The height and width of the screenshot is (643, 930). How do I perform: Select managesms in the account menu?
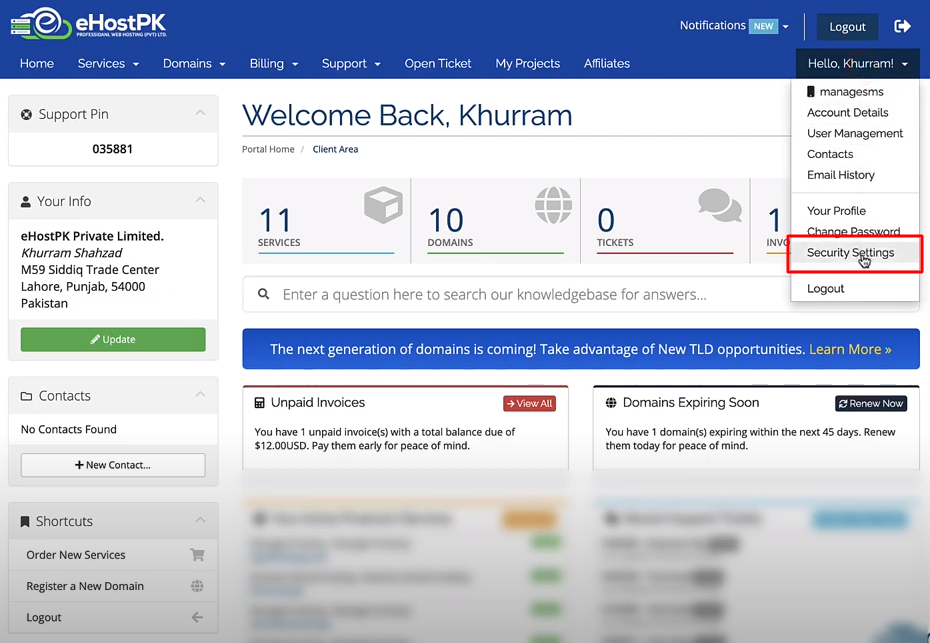pyautogui.click(x=855, y=91)
